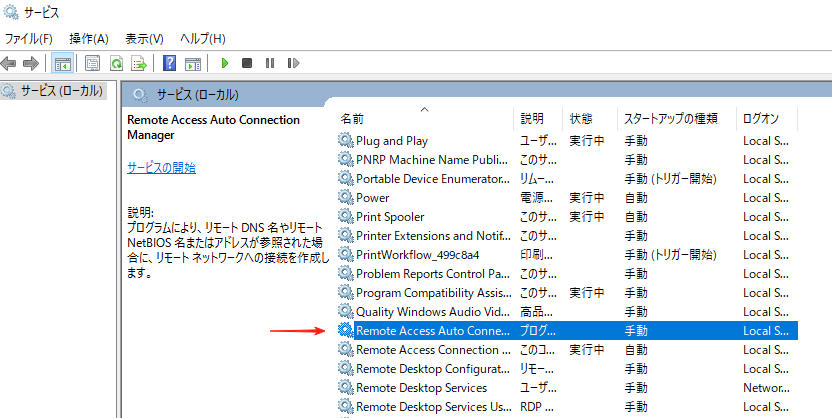Image resolution: width=832 pixels, height=418 pixels.
Task: Click the Power service gear icon
Action: [x=345, y=197]
